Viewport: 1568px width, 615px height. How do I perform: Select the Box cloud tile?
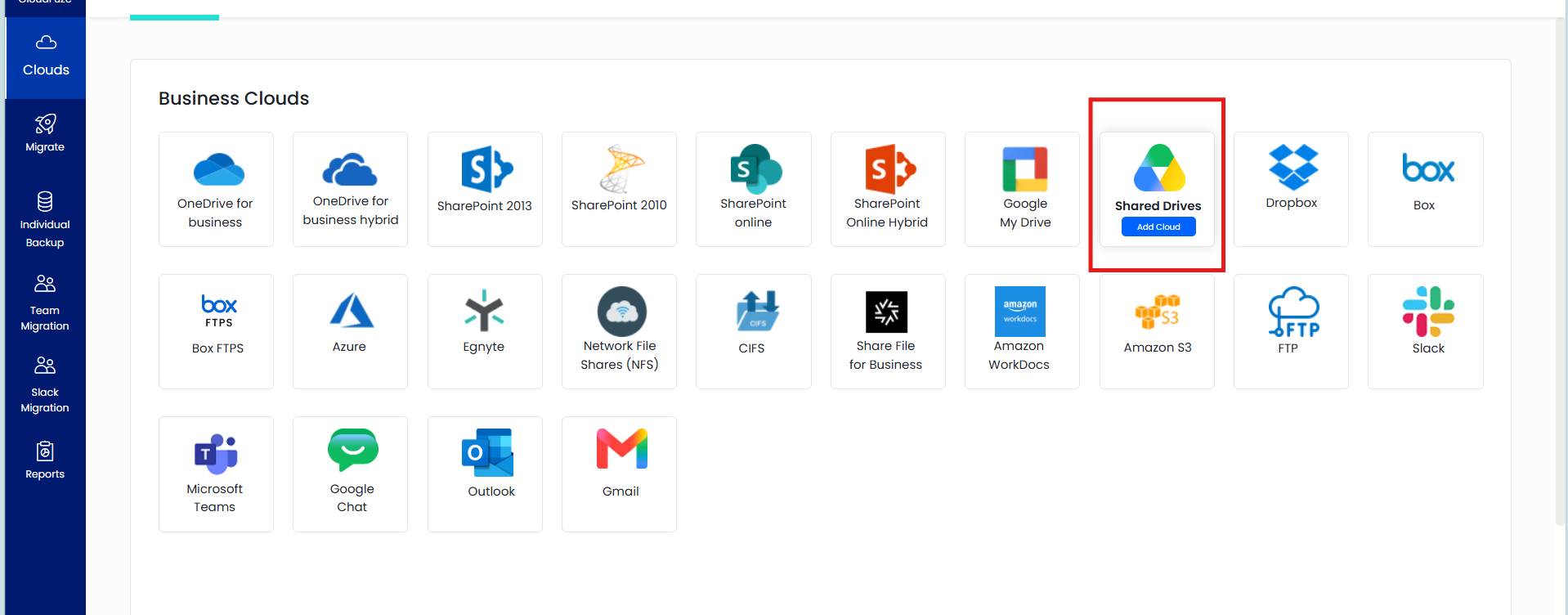point(1426,189)
